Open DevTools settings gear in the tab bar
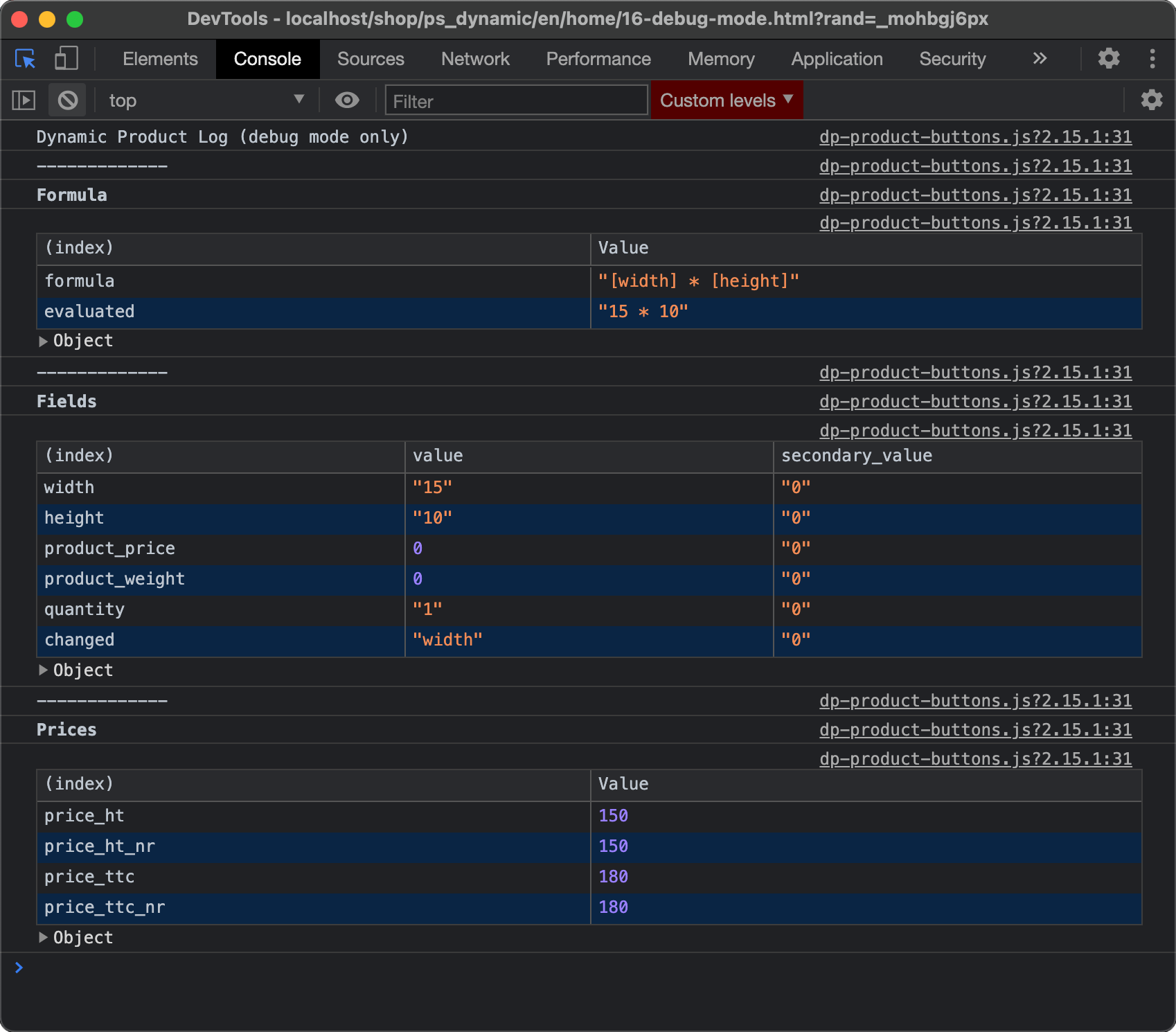Image resolution: width=1176 pixels, height=1032 pixels. [1109, 58]
